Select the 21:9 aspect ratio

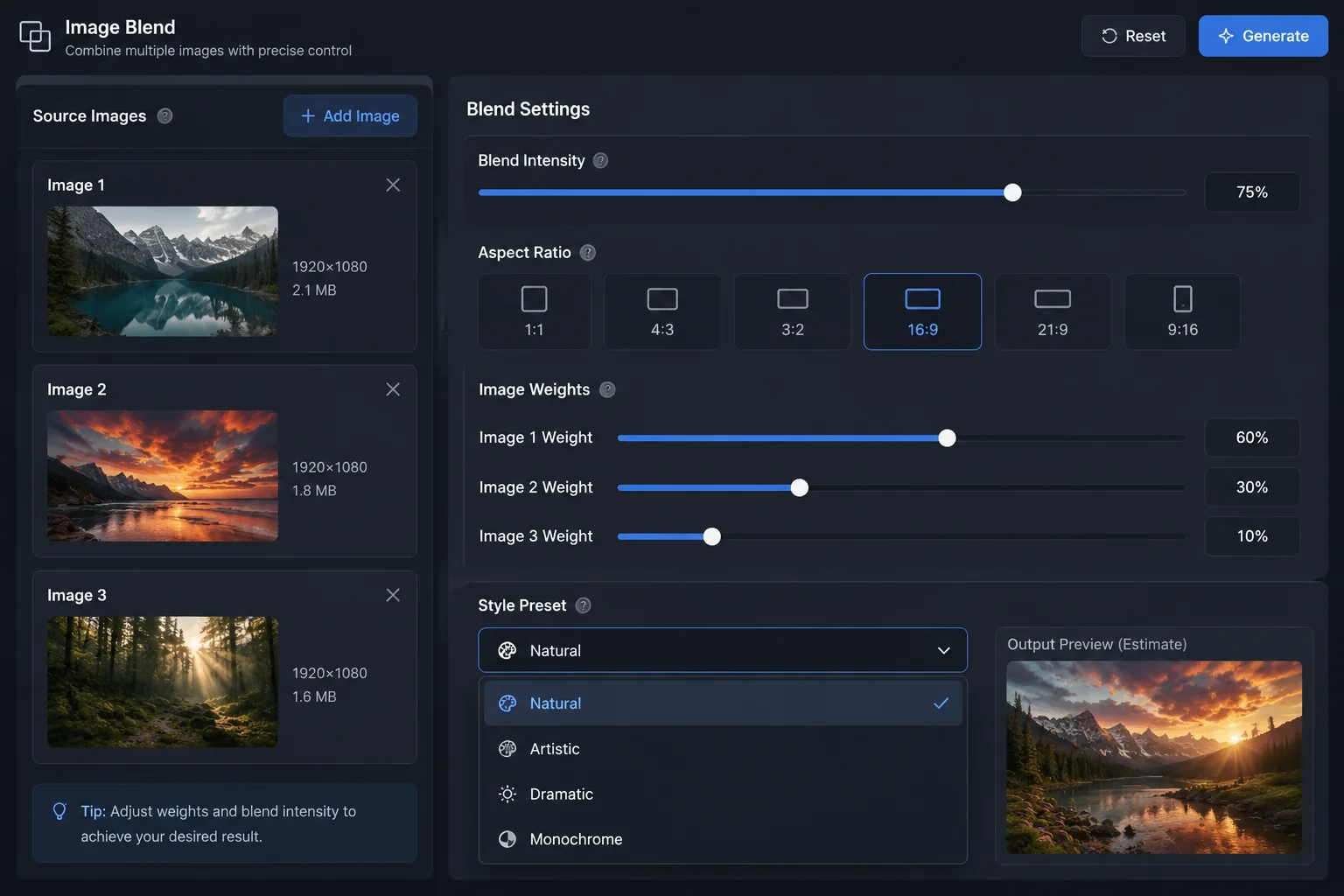(x=1053, y=311)
